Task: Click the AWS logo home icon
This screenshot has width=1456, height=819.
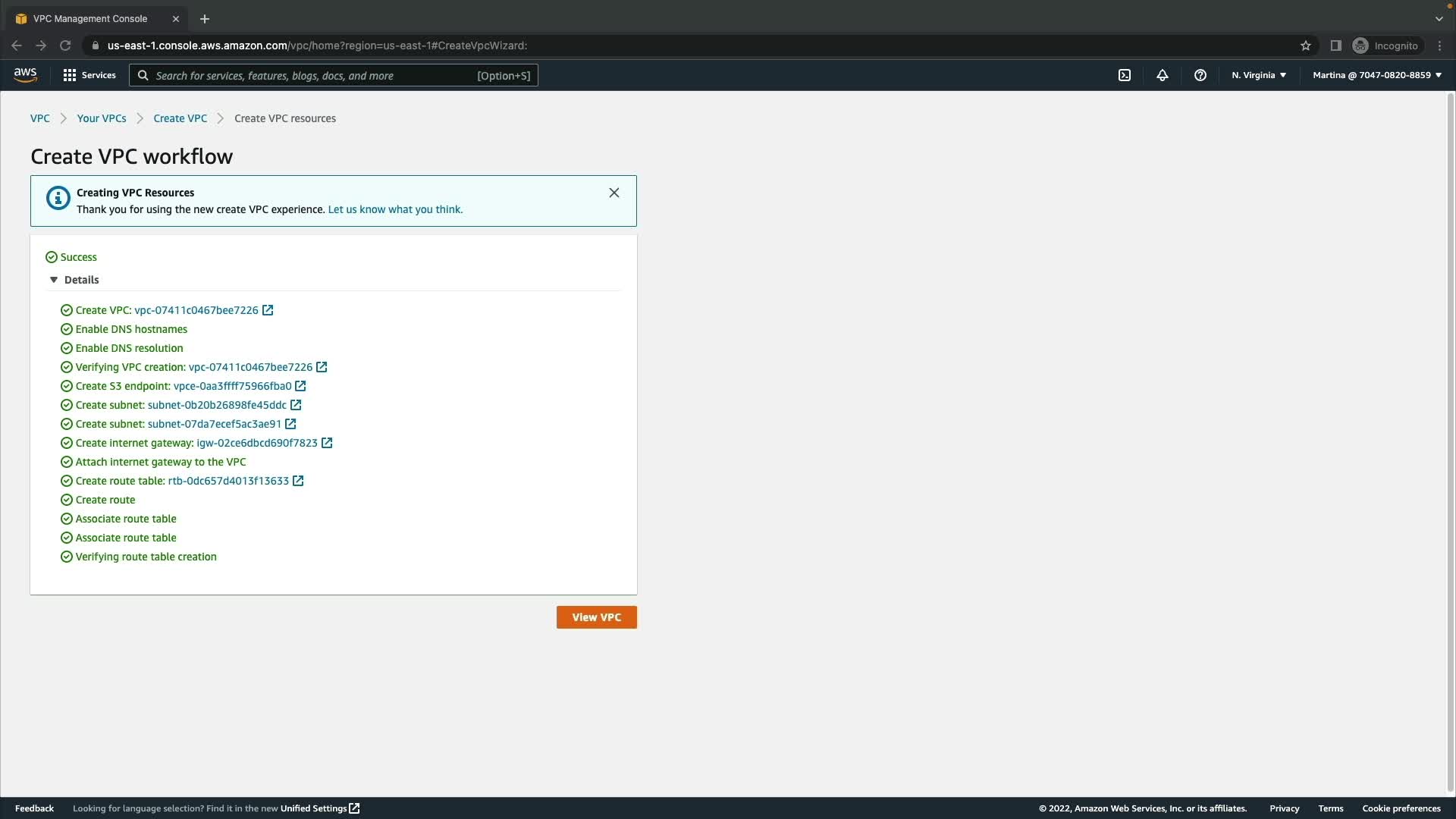Action: tap(25, 74)
